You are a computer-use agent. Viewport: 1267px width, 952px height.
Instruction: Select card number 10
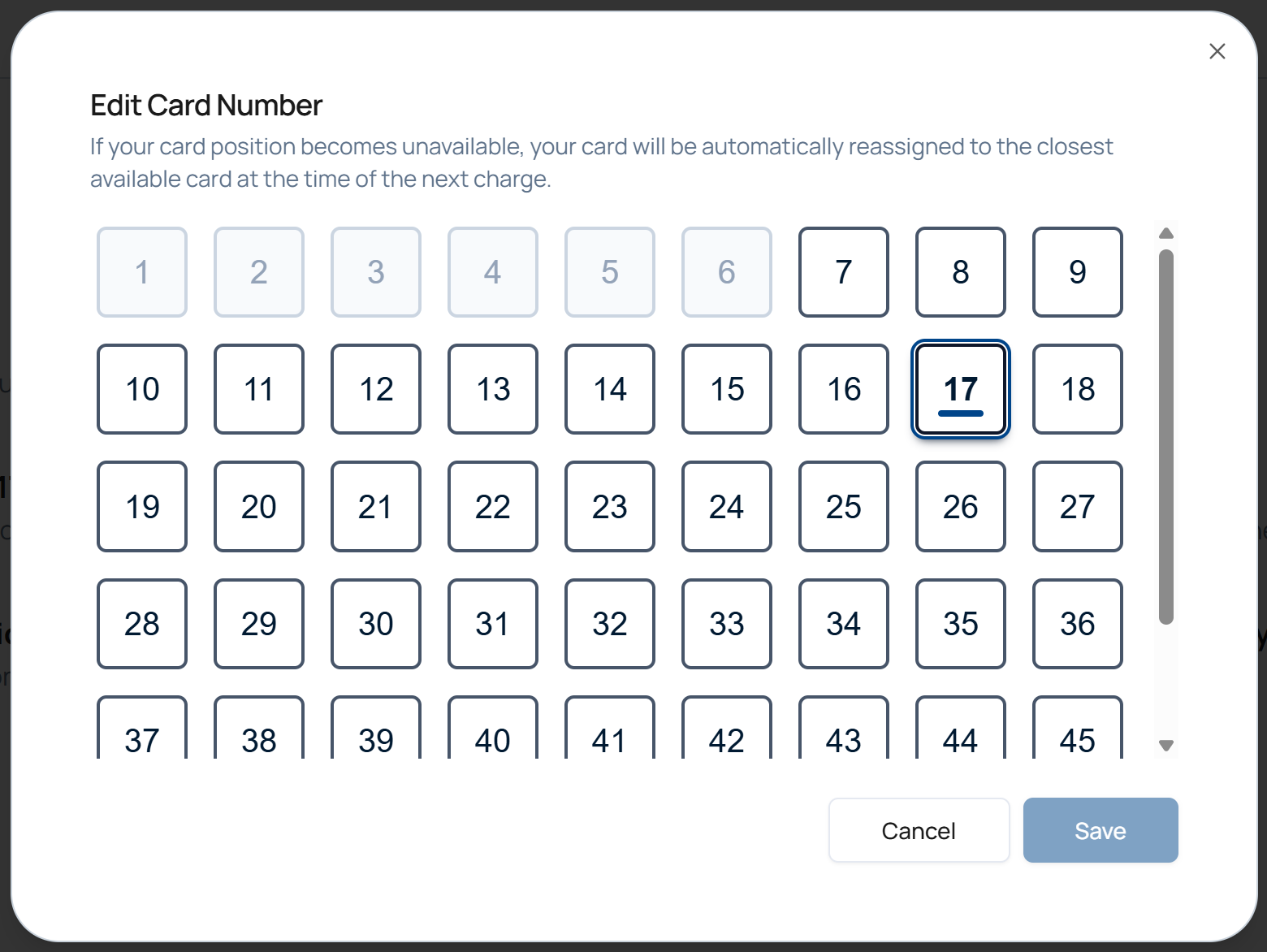[x=142, y=389]
